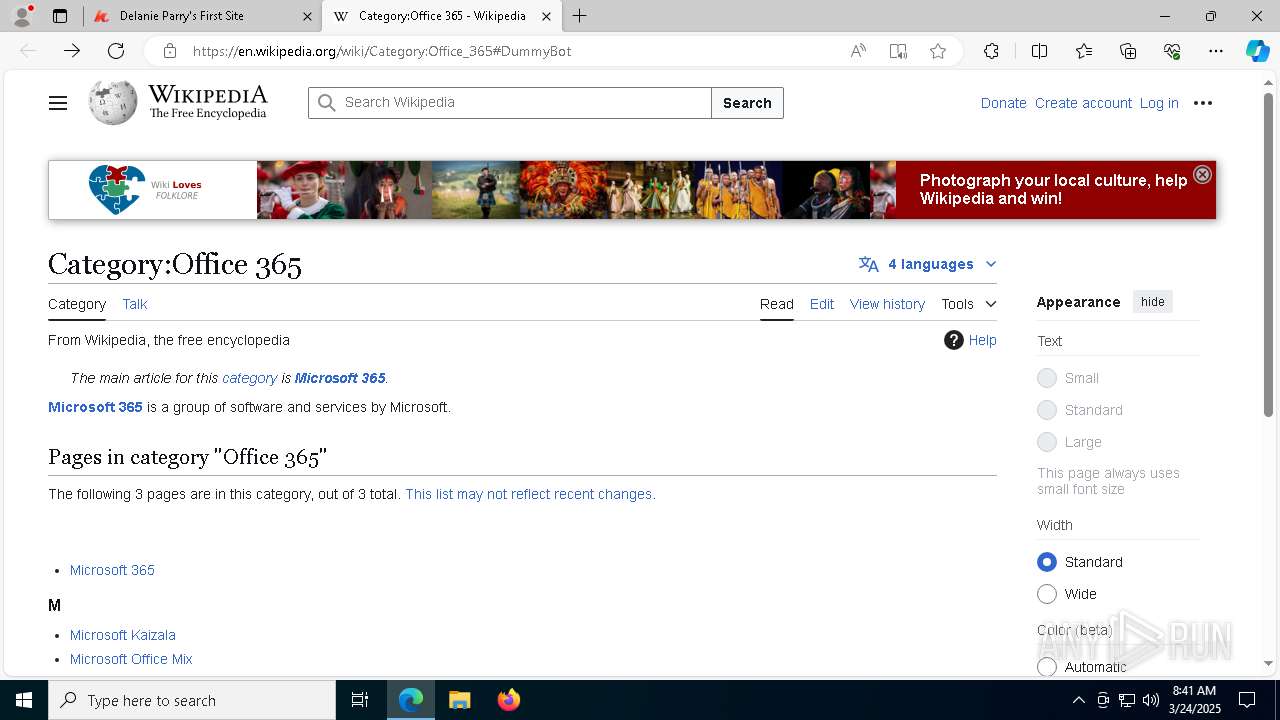Open the Windows Start menu
This screenshot has height=720, width=1280.
point(24,700)
